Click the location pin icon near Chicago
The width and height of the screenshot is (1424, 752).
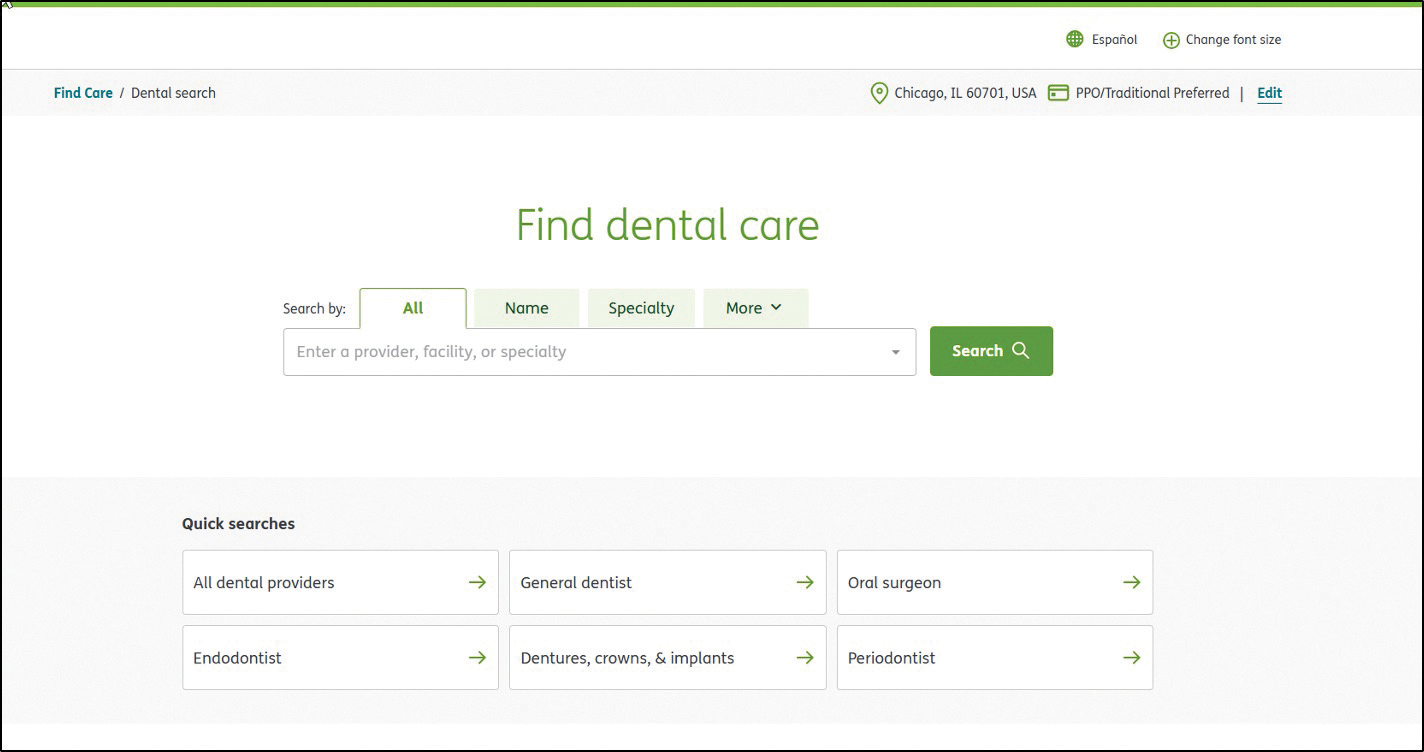[x=879, y=93]
